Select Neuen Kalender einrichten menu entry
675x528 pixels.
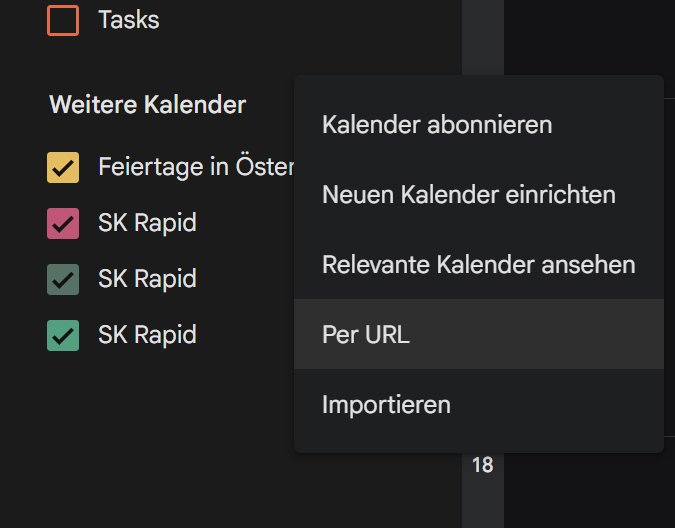tap(468, 194)
